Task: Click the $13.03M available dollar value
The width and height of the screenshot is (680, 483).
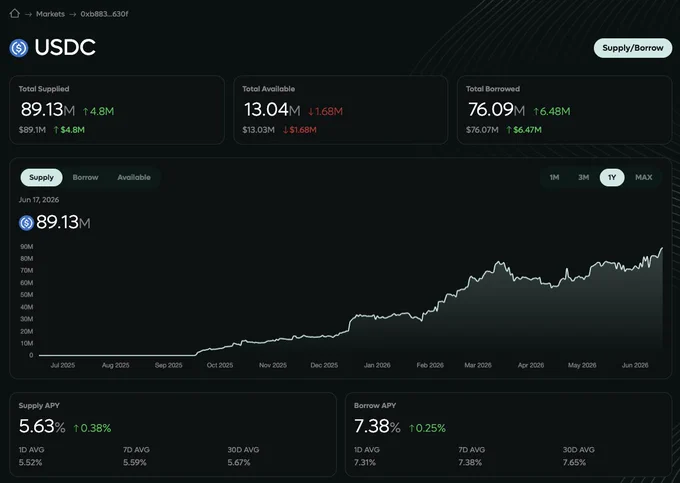Action: pos(258,130)
